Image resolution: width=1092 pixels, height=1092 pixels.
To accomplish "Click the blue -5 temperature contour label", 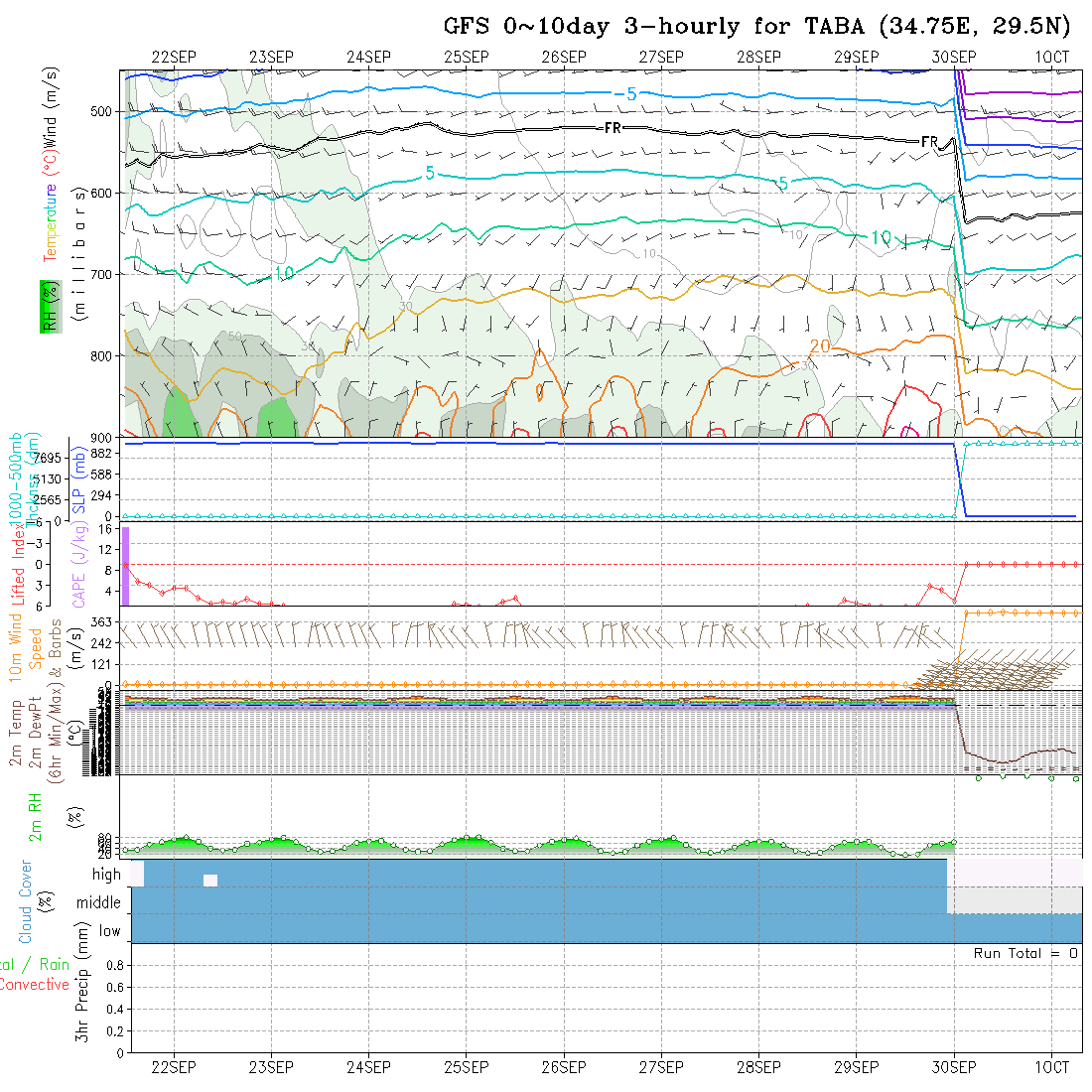I will tap(624, 94).
